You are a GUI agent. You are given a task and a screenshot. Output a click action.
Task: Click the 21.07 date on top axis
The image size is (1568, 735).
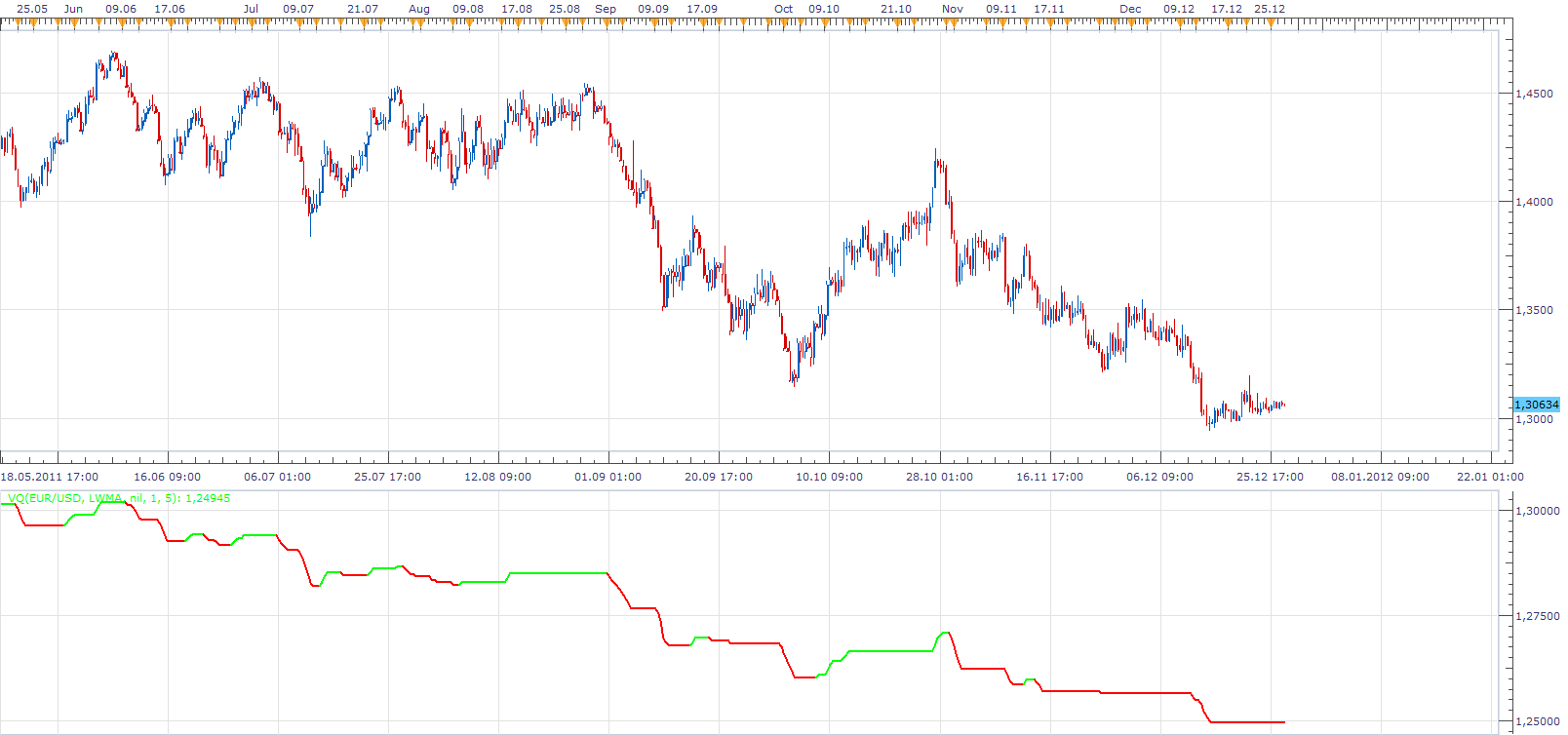(363, 9)
